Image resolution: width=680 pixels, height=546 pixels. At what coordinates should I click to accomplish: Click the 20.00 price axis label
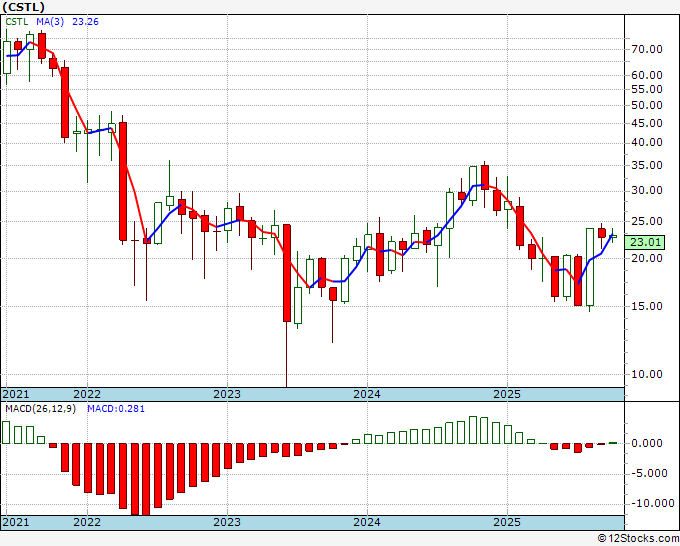(647, 258)
